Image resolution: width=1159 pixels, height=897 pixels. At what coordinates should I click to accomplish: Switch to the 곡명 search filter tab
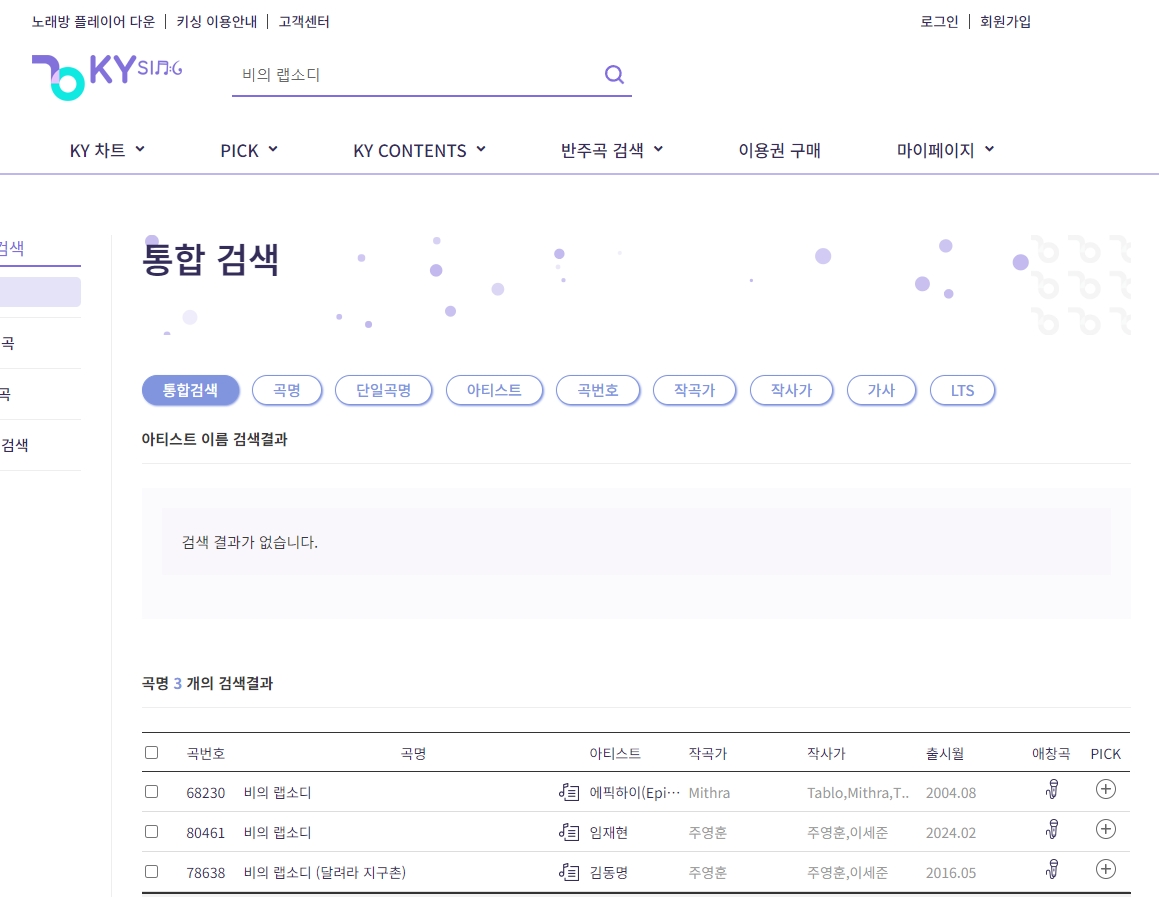(x=287, y=390)
